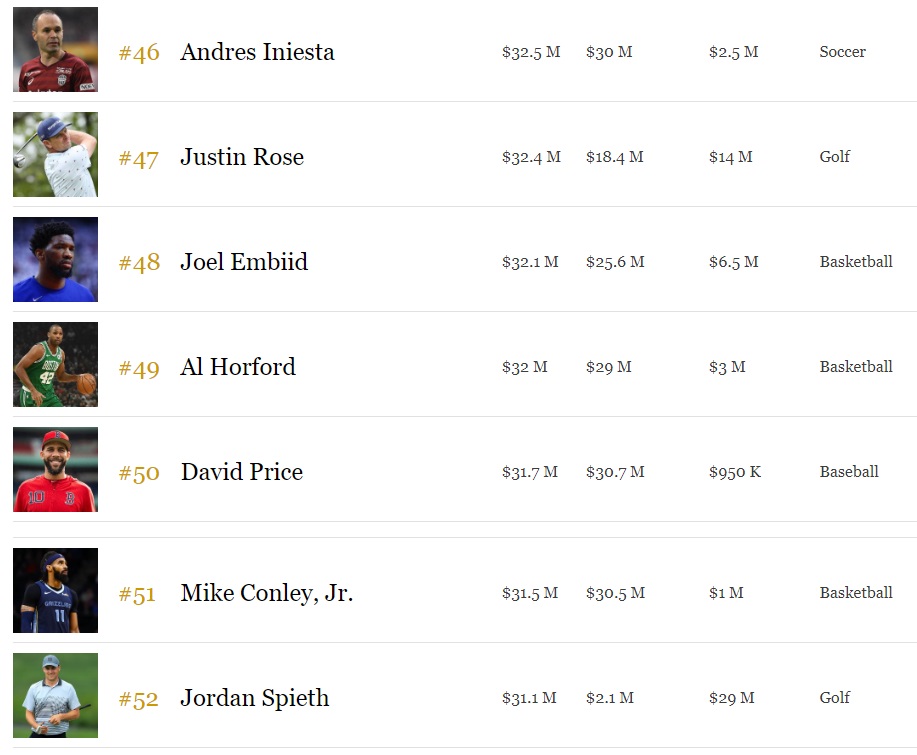The width and height of the screenshot is (917, 755).
Task: Click the Baseball sport label
Action: pyautogui.click(x=849, y=472)
